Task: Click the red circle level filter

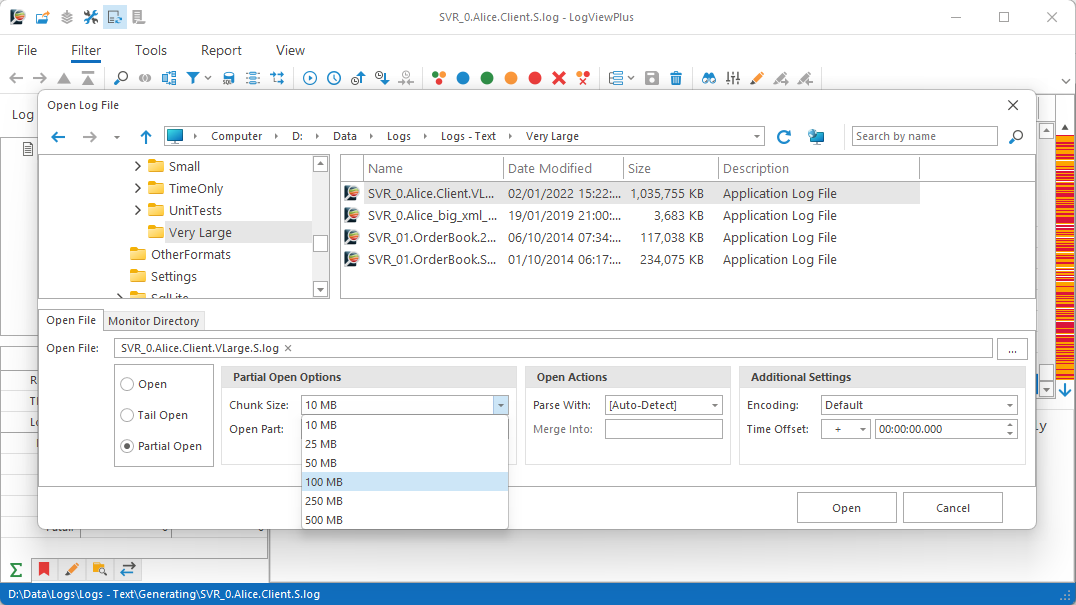Action: tap(535, 78)
